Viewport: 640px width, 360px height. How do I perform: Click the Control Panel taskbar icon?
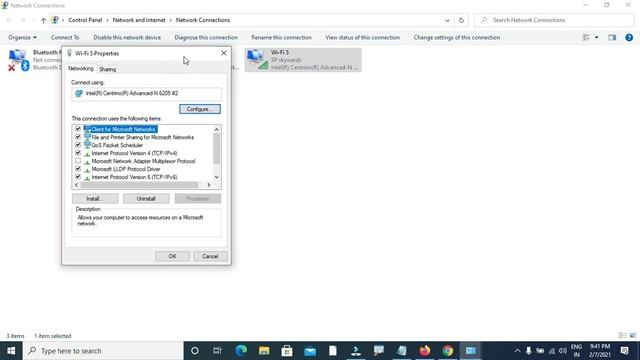tap(471, 351)
